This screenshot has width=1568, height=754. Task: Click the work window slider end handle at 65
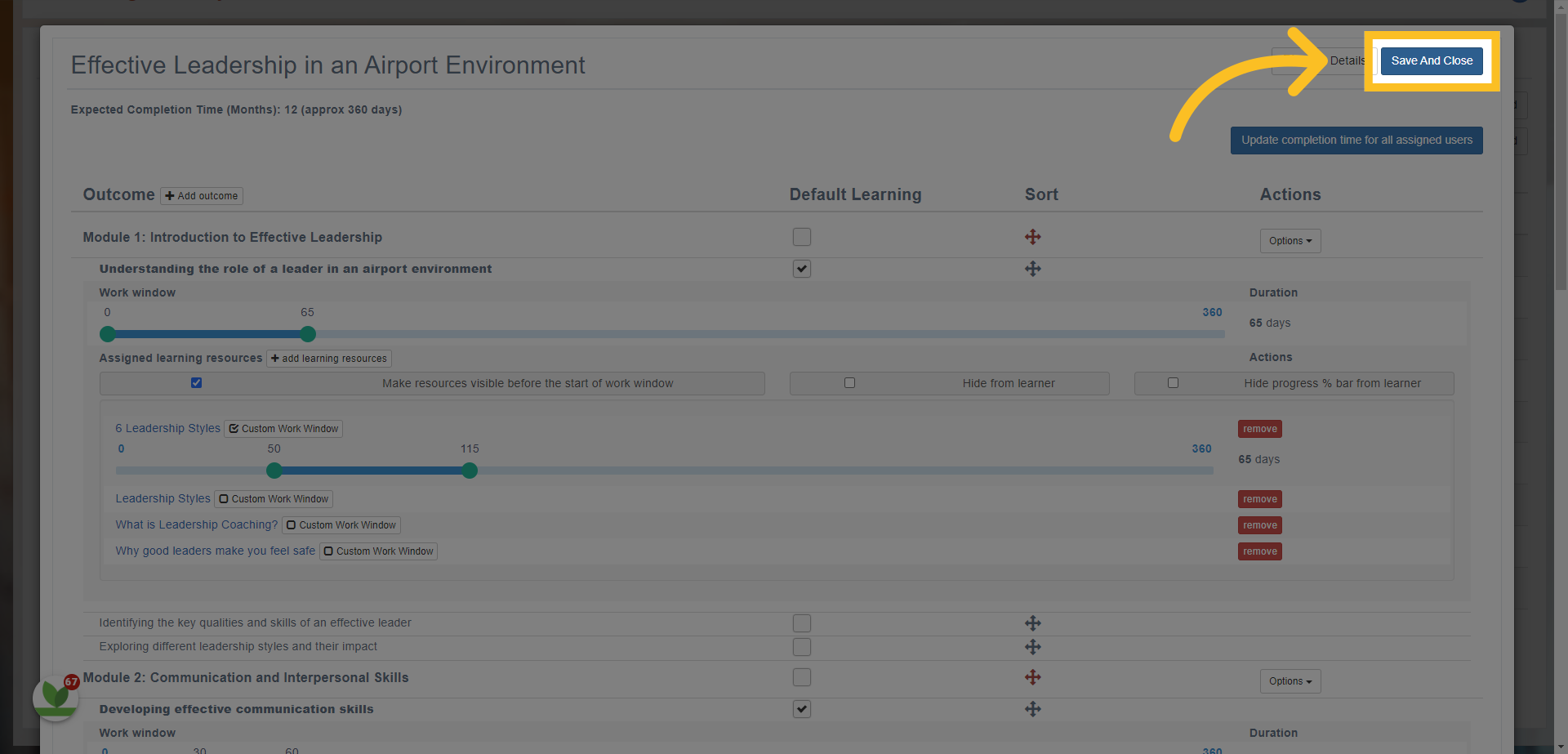pyautogui.click(x=308, y=334)
